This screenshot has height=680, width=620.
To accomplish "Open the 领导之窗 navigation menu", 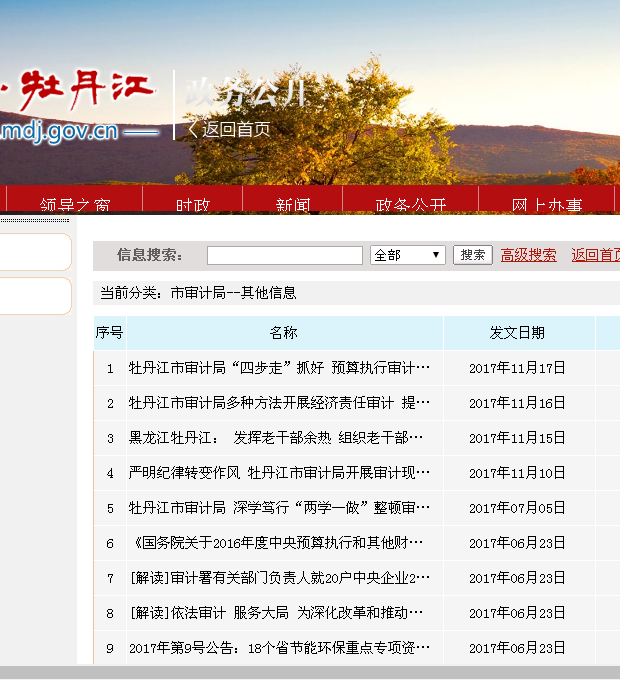I will tap(75, 204).
